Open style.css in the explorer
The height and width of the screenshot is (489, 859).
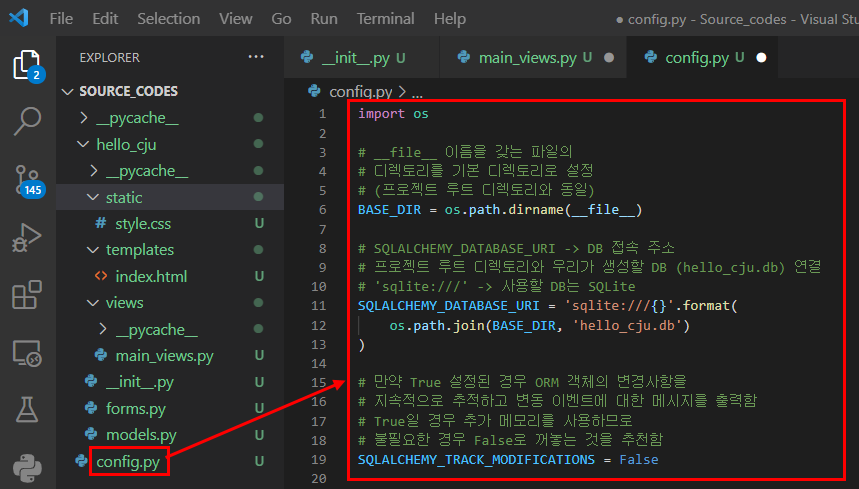coord(143,223)
